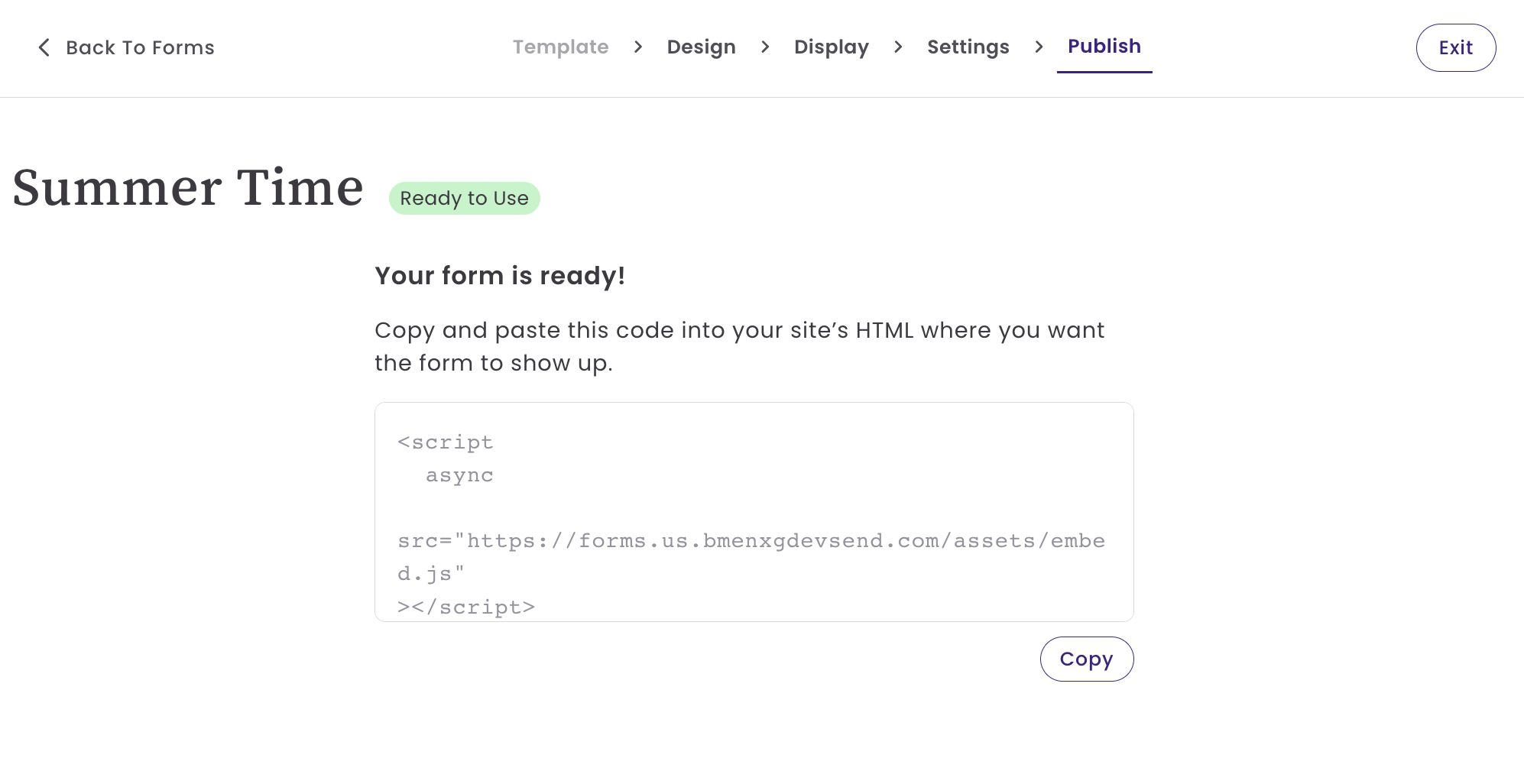The image size is (1524, 784).
Task: Exit the form builder with Exit button
Action: click(1456, 47)
